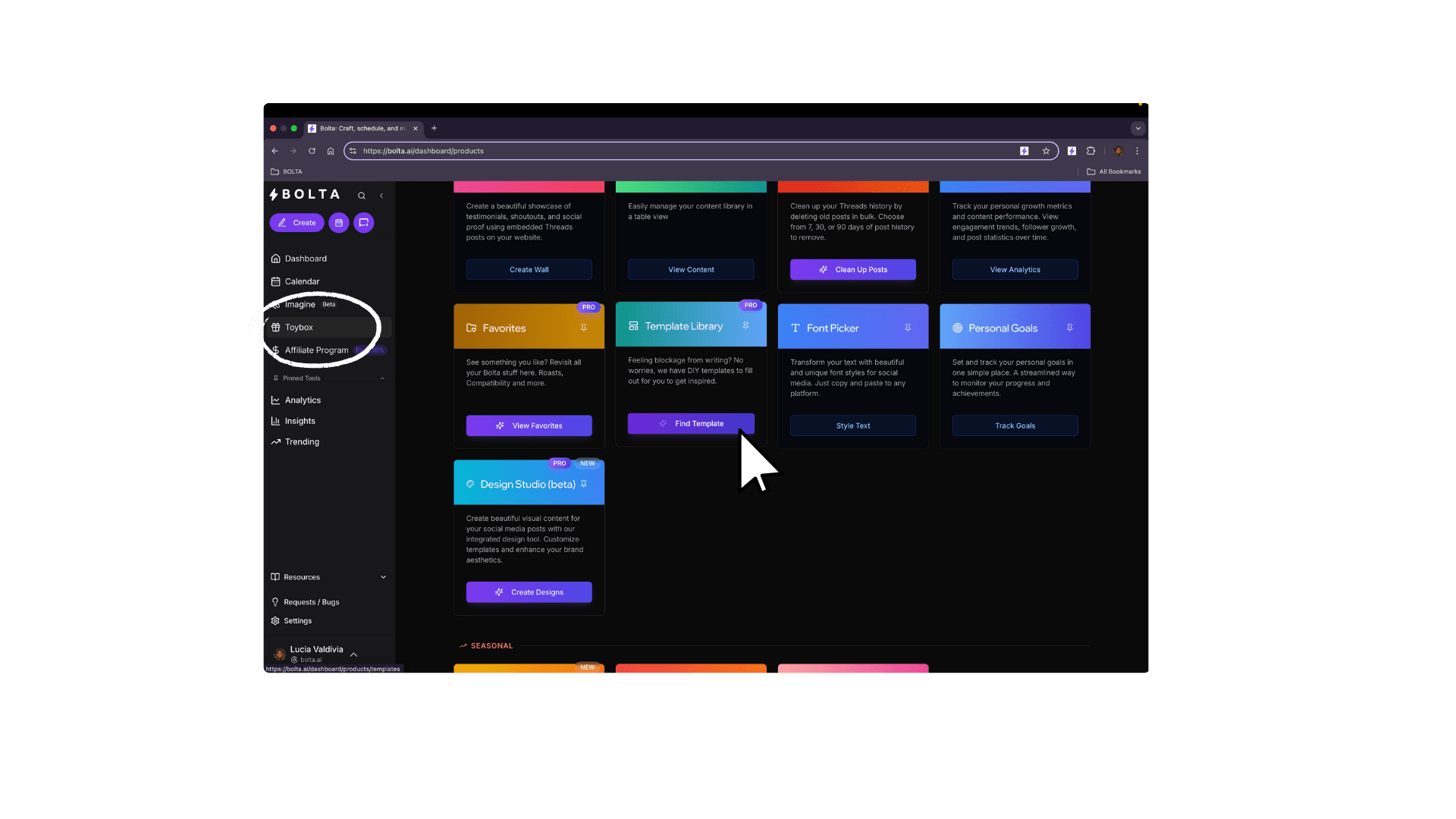This screenshot has height=819, width=1456.
Task: Open Affiliate Program in the sidebar
Action: point(329,350)
